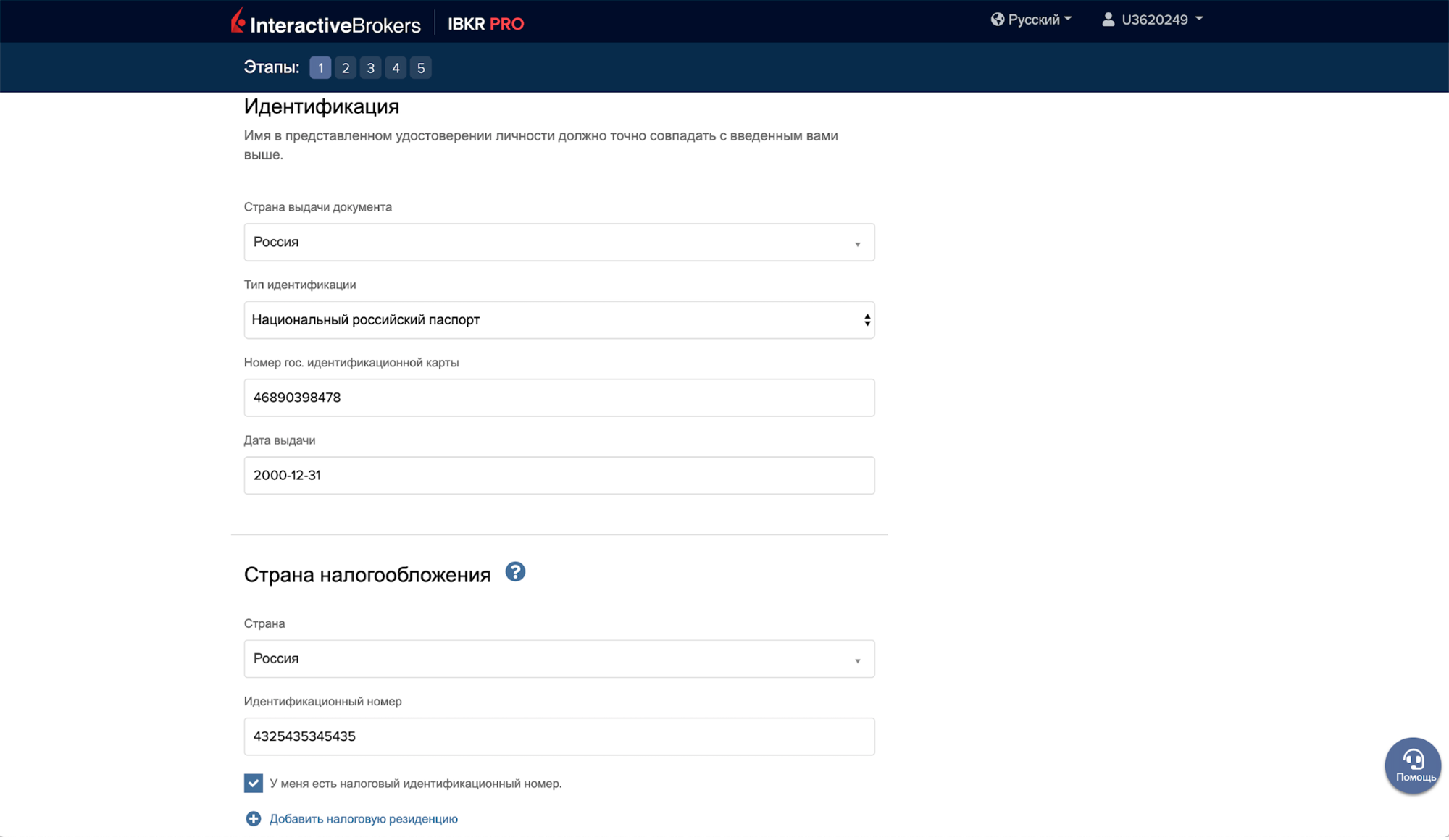This screenshot has height=840, width=1449.
Task: Expand the tax Страна dropdown
Action: [x=559, y=659]
